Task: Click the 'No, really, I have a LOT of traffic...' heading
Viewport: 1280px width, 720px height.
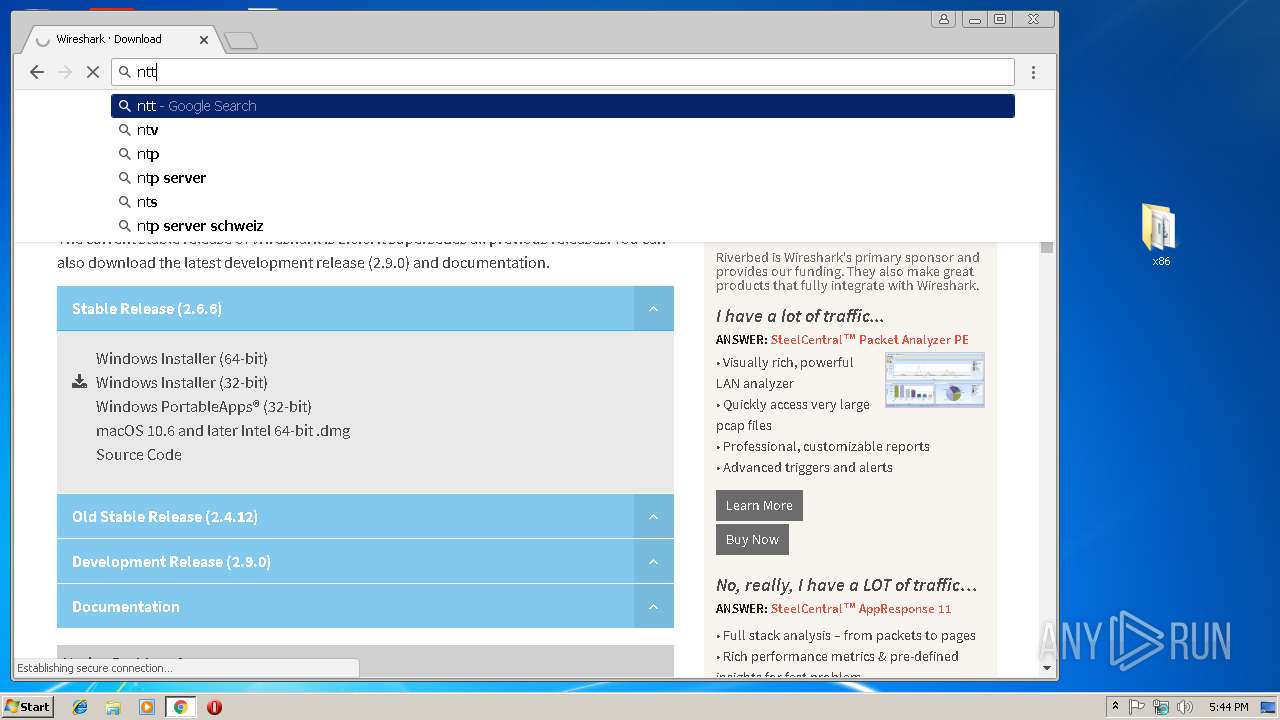Action: click(x=846, y=585)
